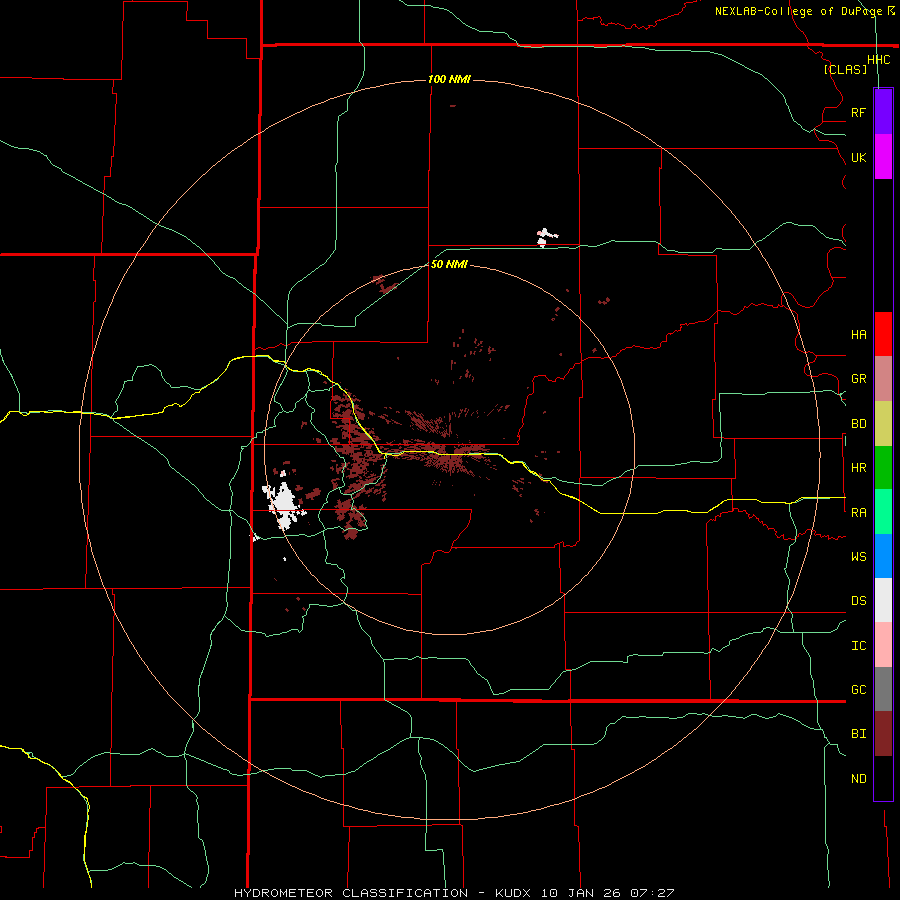Click the GR legend label

click(x=858, y=379)
